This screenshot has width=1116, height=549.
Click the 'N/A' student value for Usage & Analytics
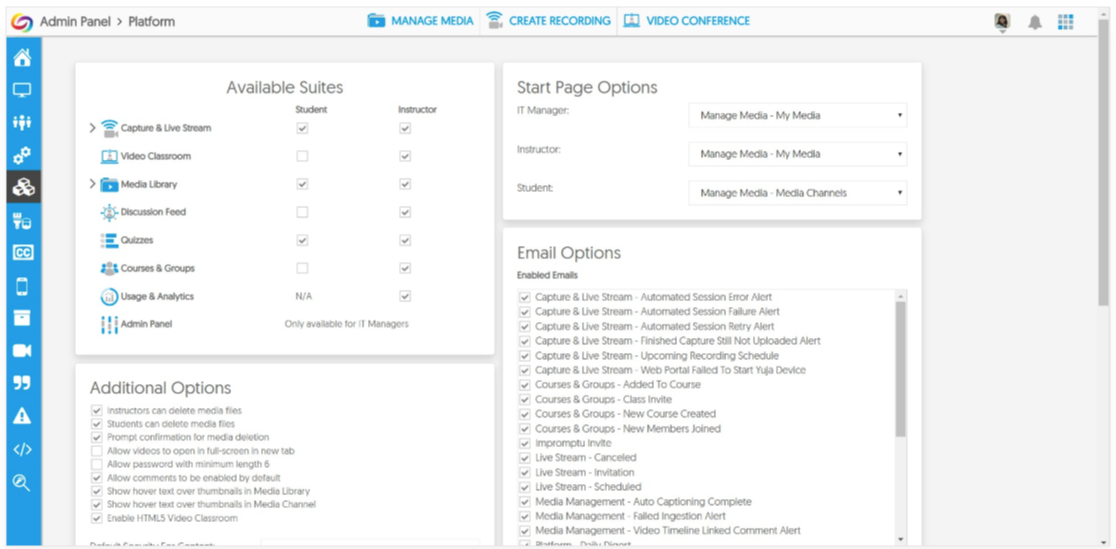tap(303, 296)
